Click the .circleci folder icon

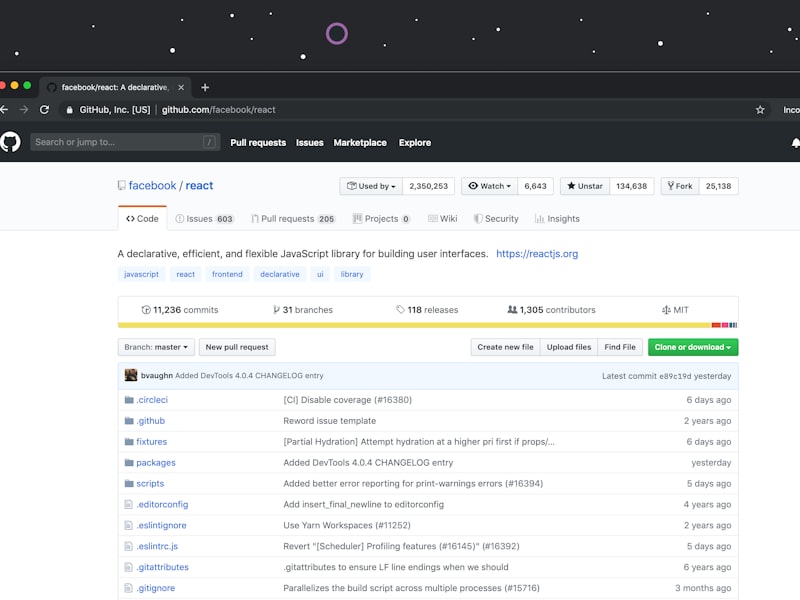click(129, 399)
